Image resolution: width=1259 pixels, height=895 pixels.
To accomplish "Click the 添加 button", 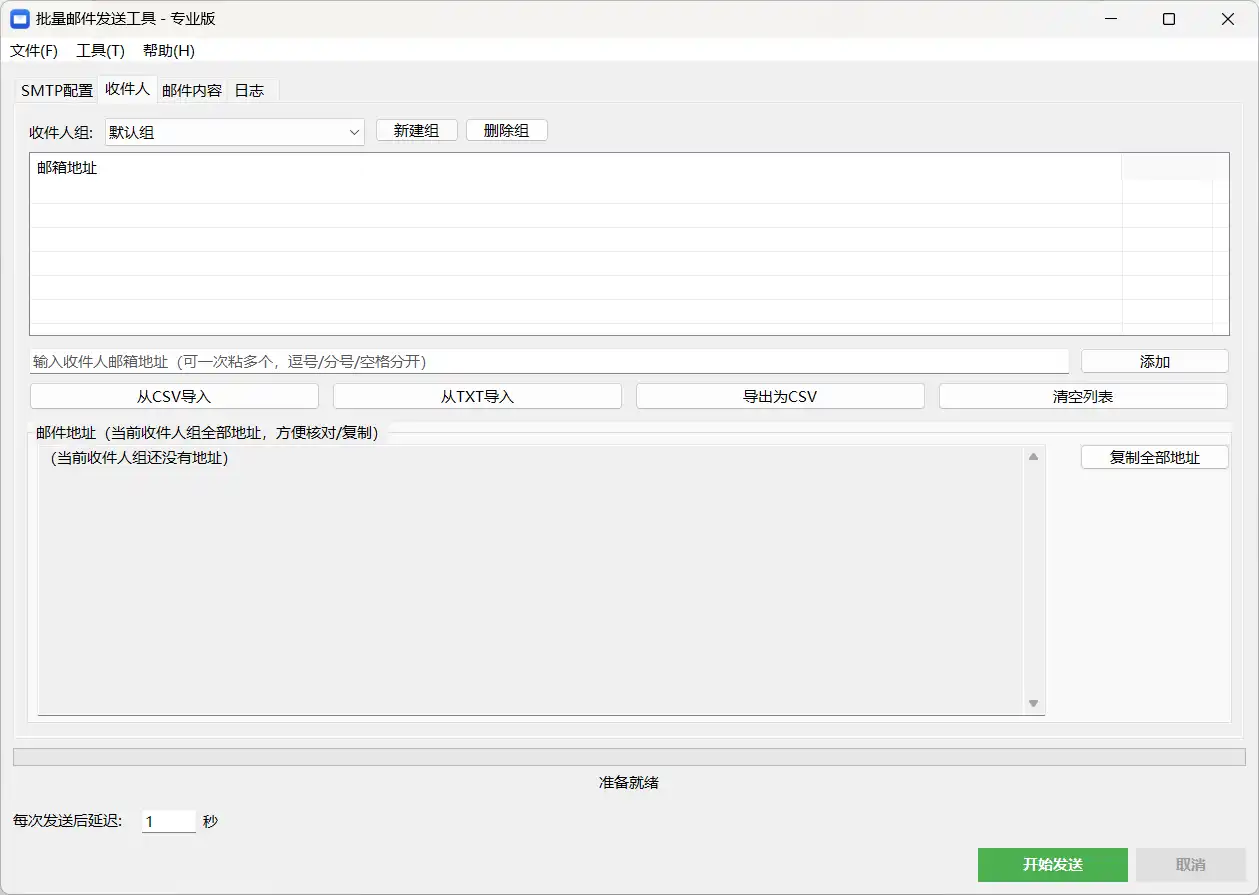I will (1155, 362).
